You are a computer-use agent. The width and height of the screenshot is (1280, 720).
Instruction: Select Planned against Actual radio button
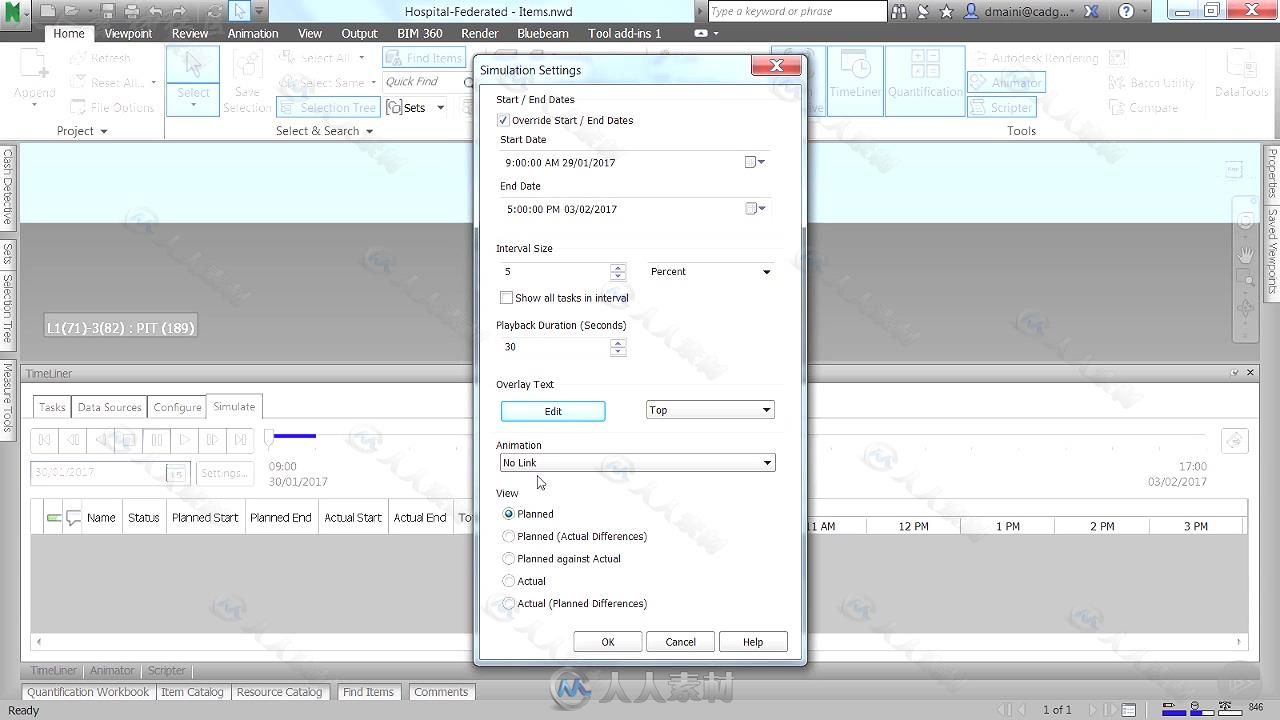coord(508,559)
